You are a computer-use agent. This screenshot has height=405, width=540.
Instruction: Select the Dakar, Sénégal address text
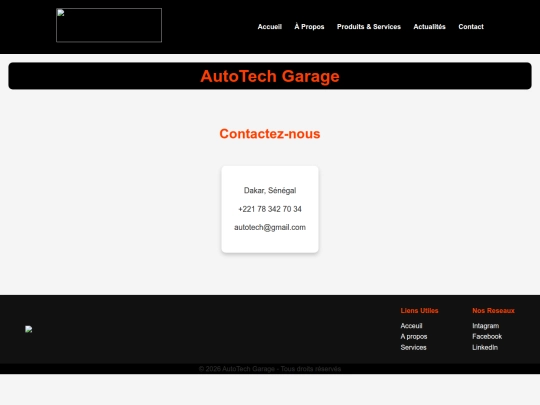pyautogui.click(x=270, y=190)
